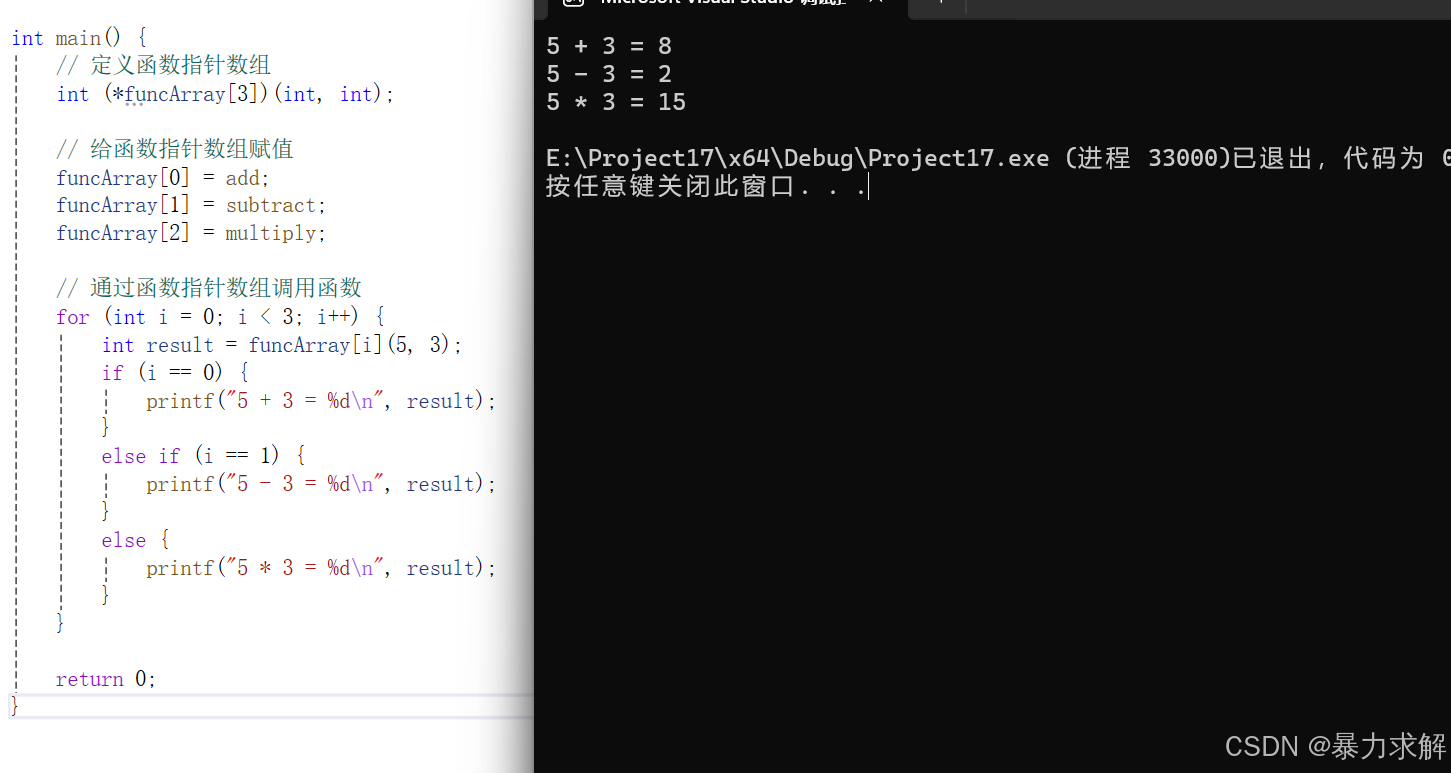Click the comment '// 给函数指针数组赋值'
The width and height of the screenshot is (1451, 773).
pyautogui.click(x=174, y=150)
